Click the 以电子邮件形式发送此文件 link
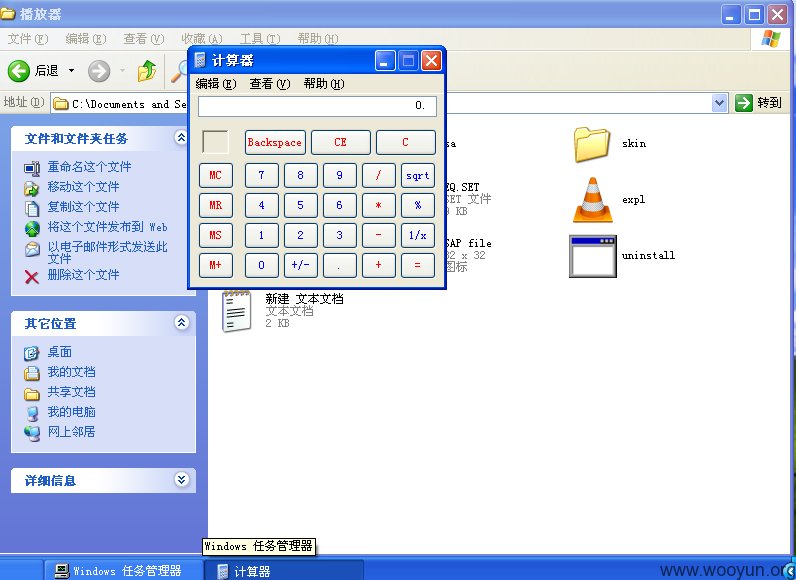Screen dimensions: 796x580 pyautogui.click(x=107, y=252)
